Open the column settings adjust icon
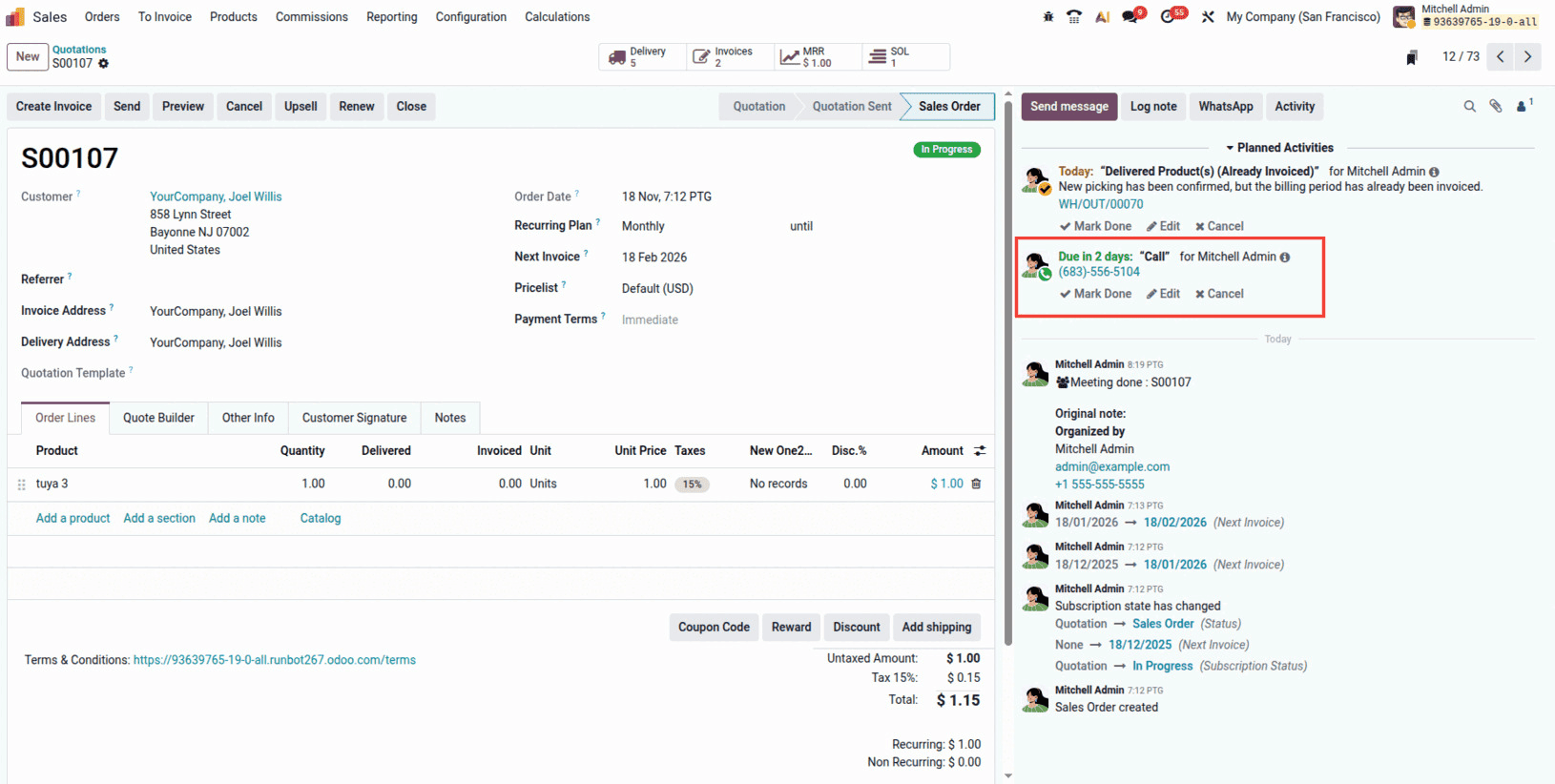 click(x=980, y=451)
